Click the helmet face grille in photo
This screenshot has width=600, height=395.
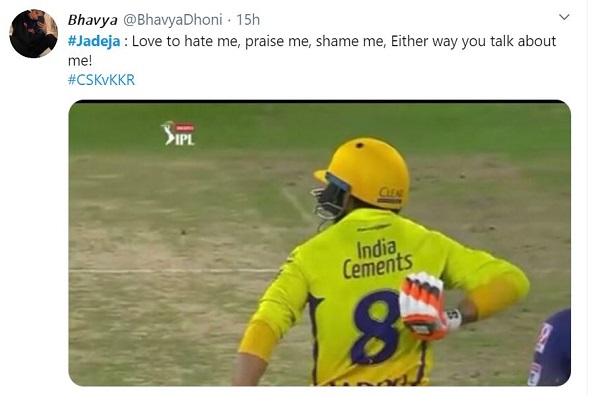pos(328,202)
